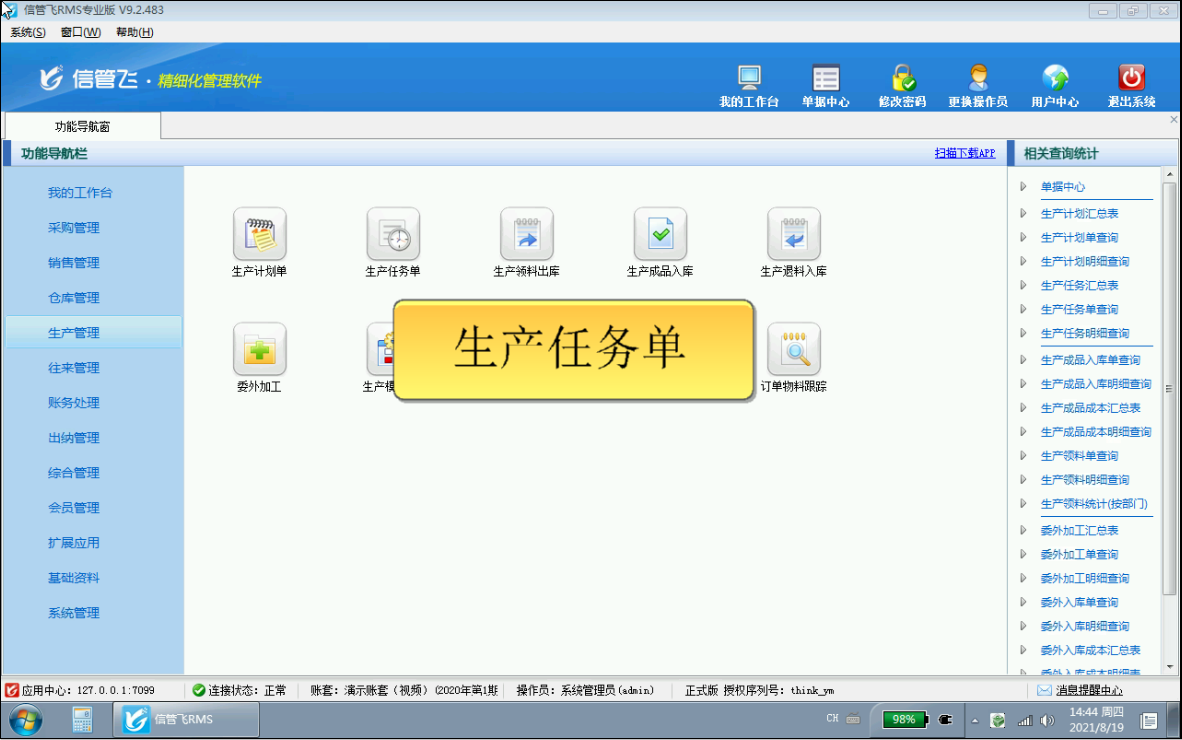Click the 扫描下载APP link

tap(964, 153)
